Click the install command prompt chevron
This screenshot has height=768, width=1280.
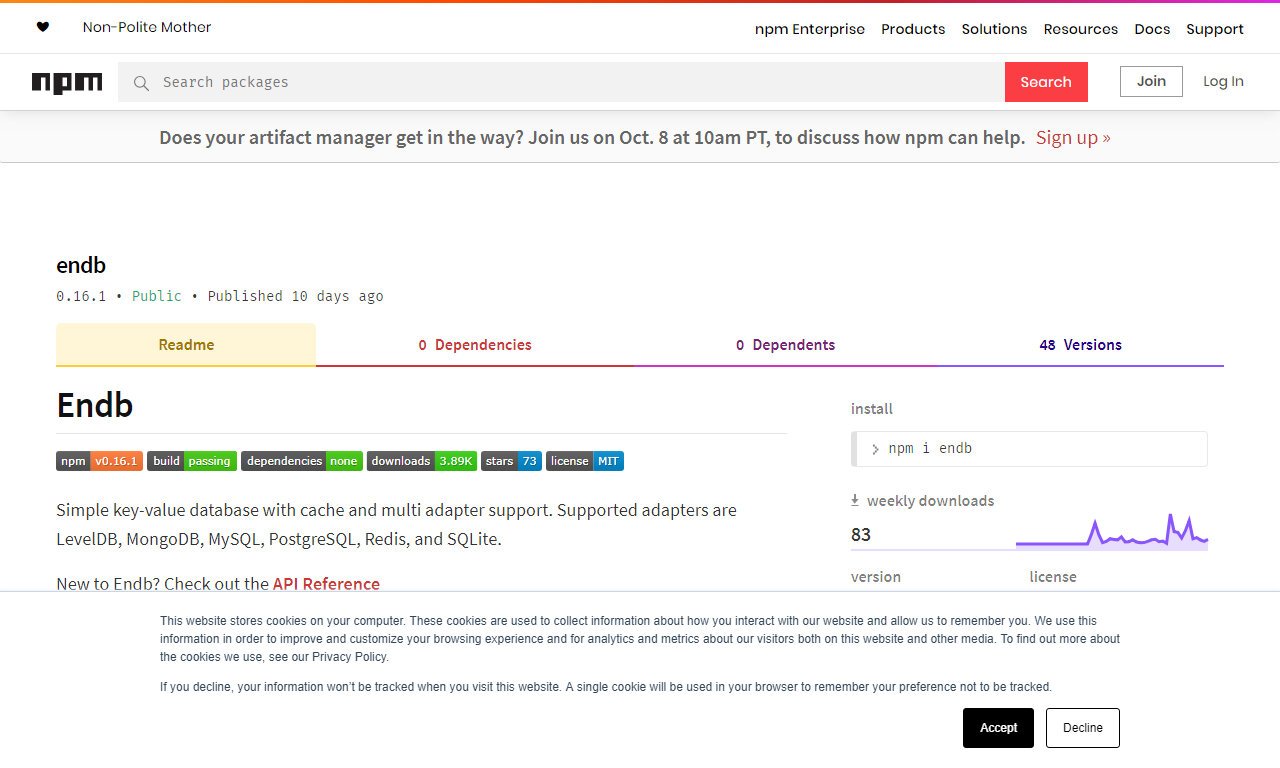pyautogui.click(x=875, y=449)
